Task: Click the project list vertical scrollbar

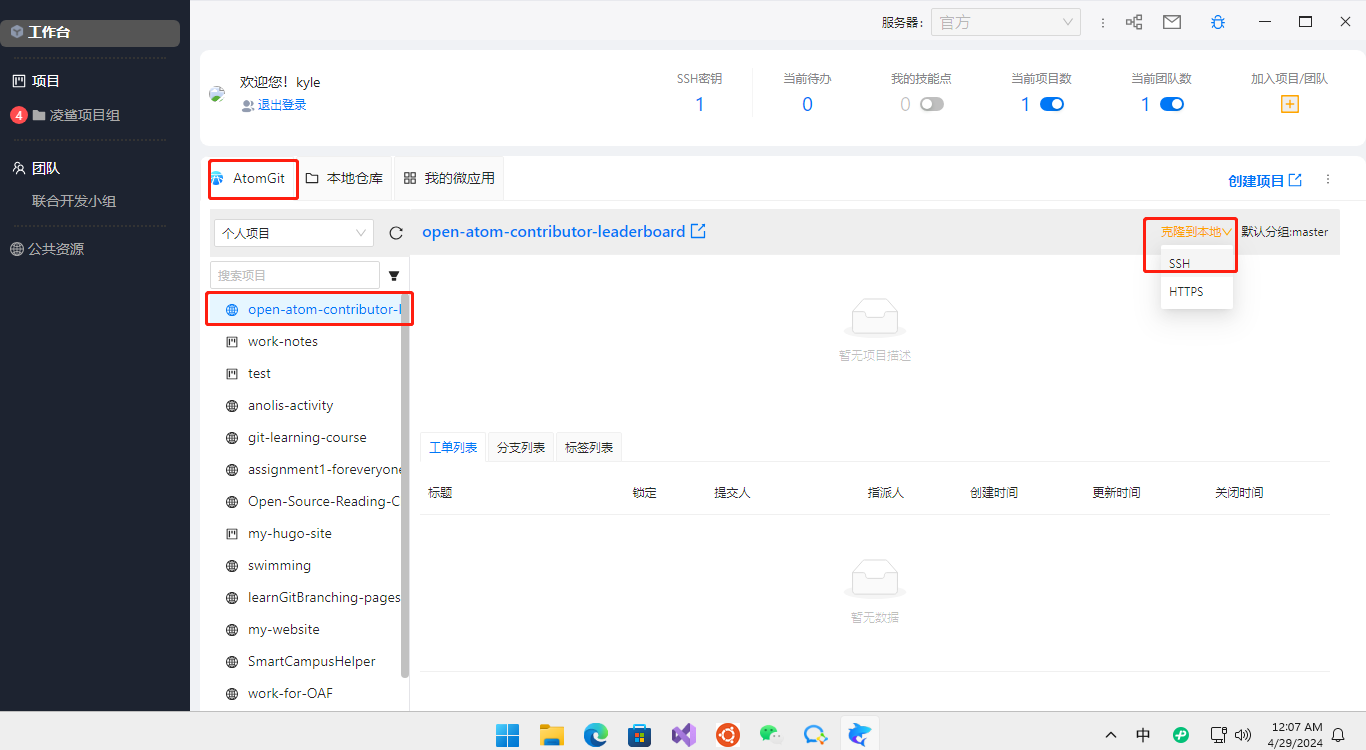Action: point(405,485)
